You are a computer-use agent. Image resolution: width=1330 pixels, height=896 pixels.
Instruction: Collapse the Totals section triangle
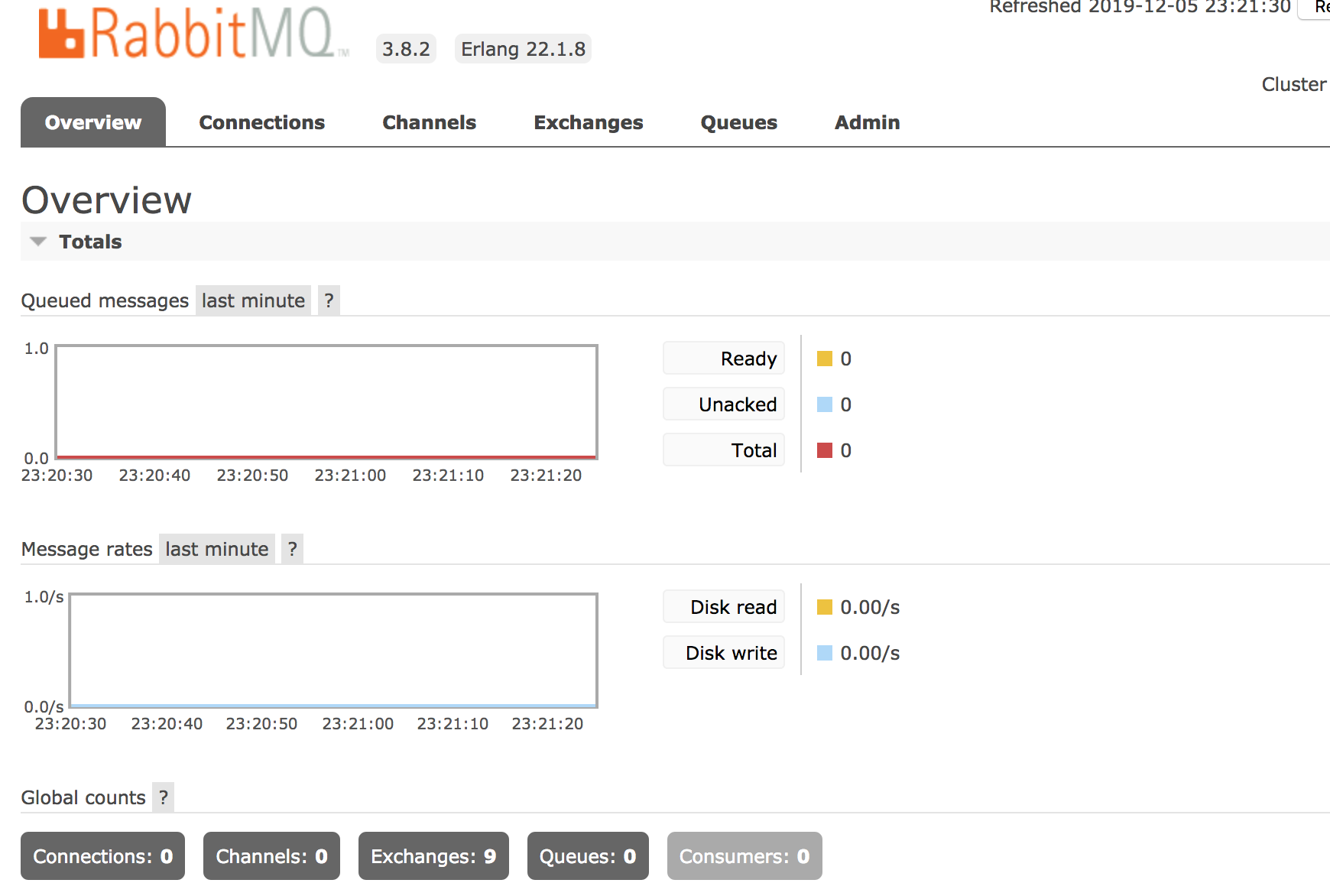coord(38,242)
